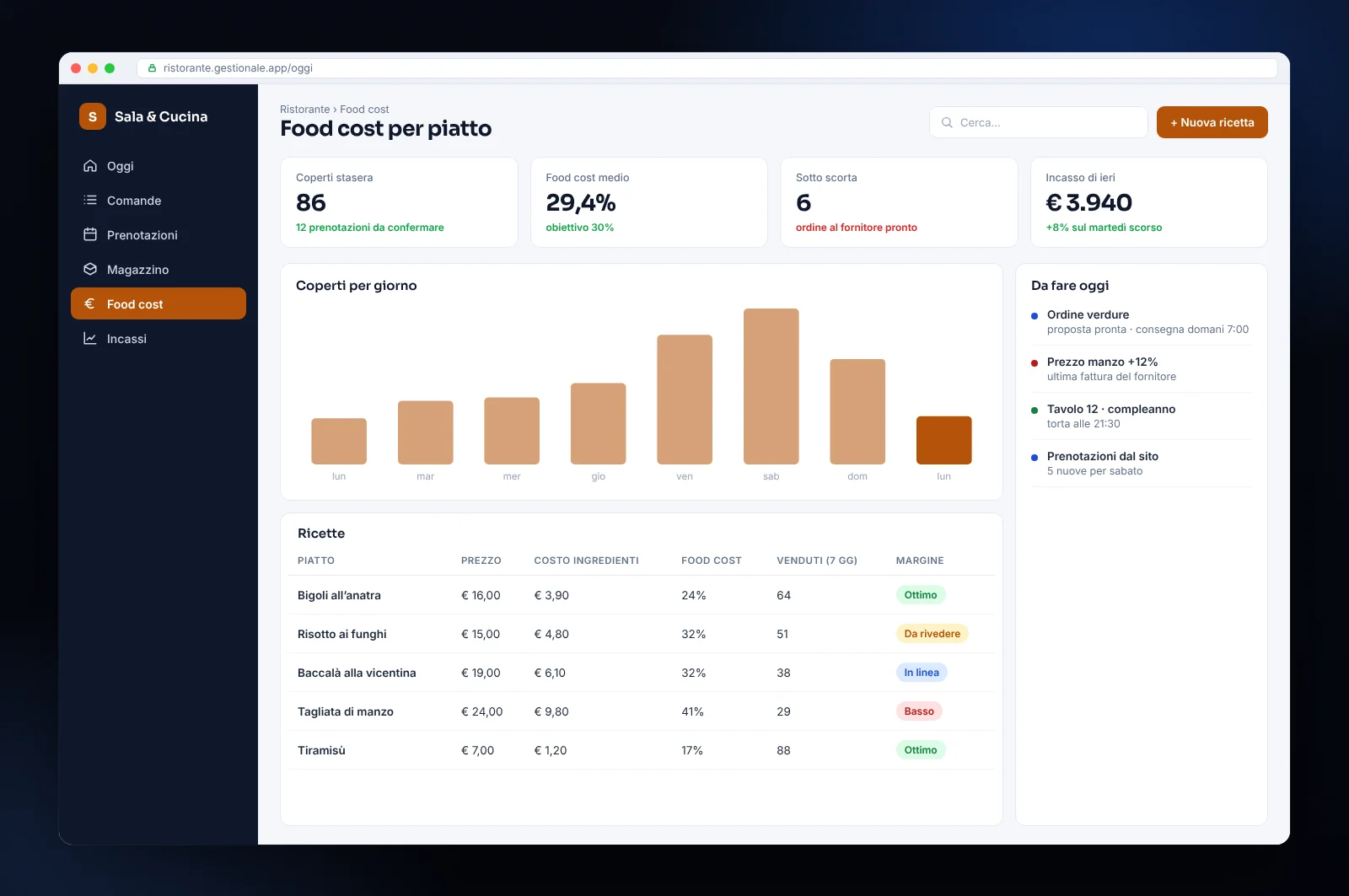Click the sab bar in chart
The height and width of the screenshot is (896, 1349).
pos(771,386)
